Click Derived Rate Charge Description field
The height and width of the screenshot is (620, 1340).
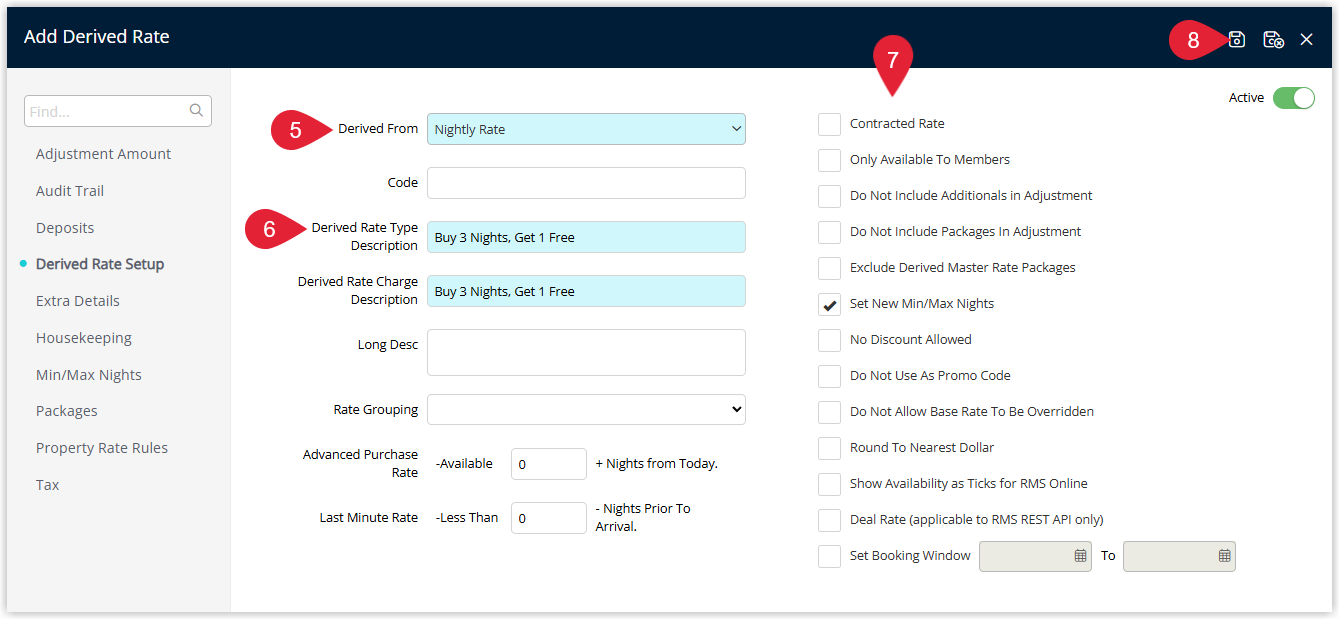point(586,291)
